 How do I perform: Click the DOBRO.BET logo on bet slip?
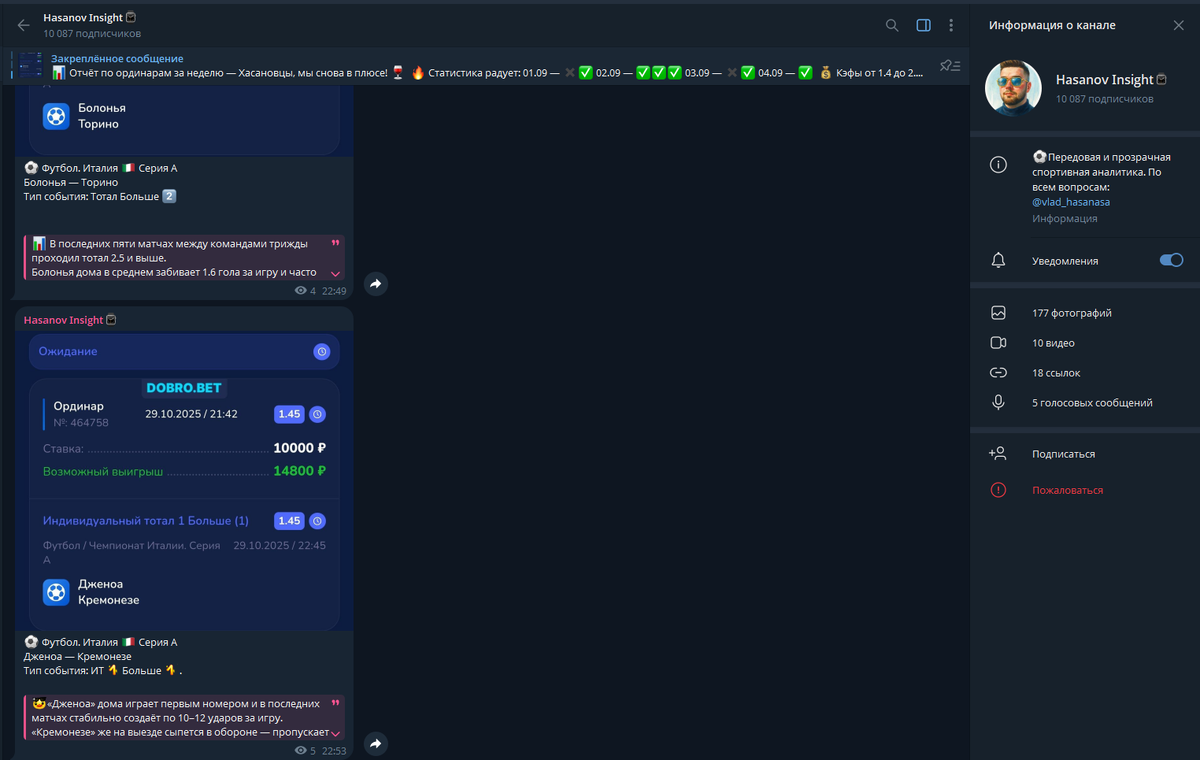[x=186, y=389]
